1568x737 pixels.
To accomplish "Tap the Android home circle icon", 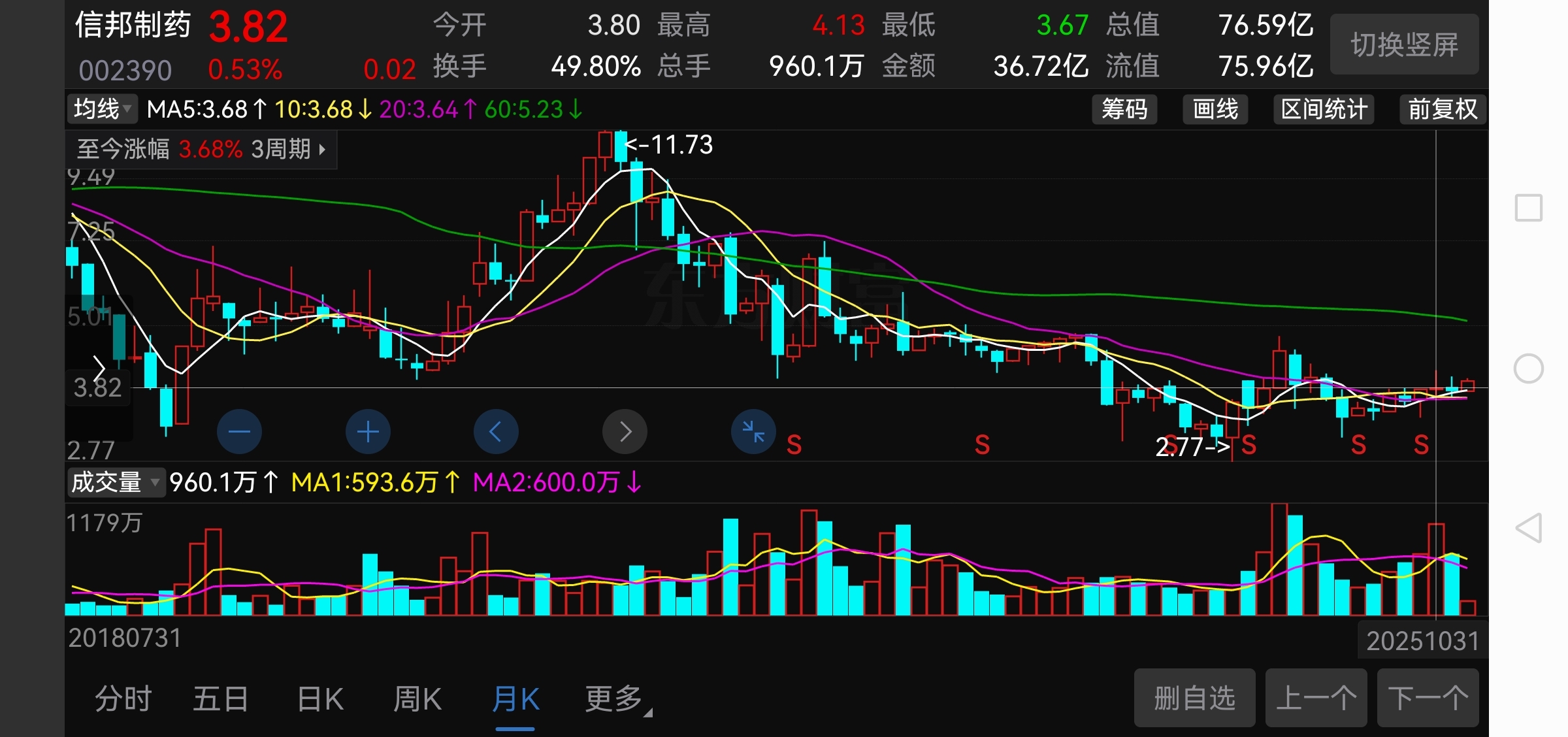I will pos(1529,368).
